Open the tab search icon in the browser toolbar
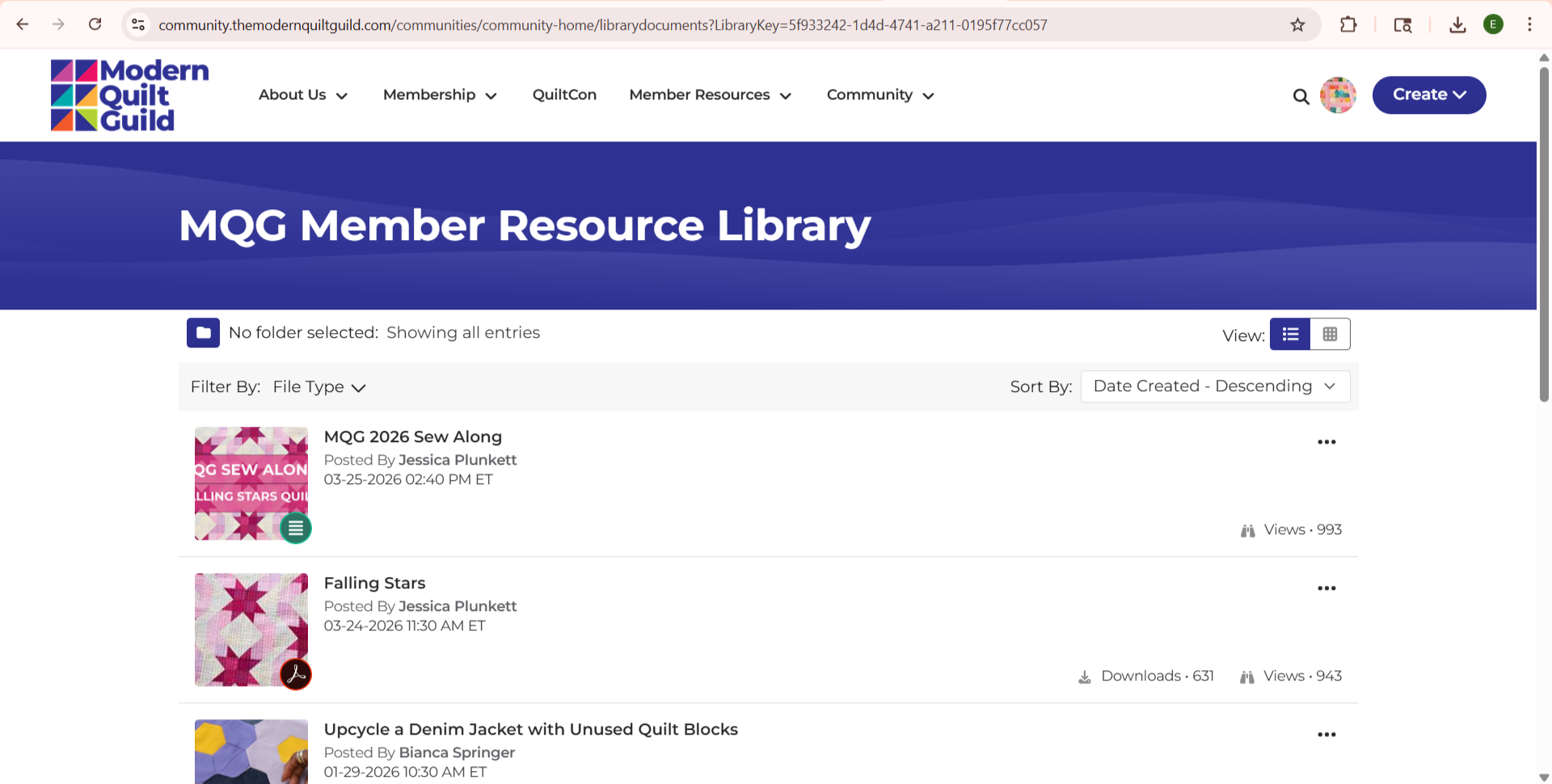The height and width of the screenshot is (784, 1552). point(1402,24)
